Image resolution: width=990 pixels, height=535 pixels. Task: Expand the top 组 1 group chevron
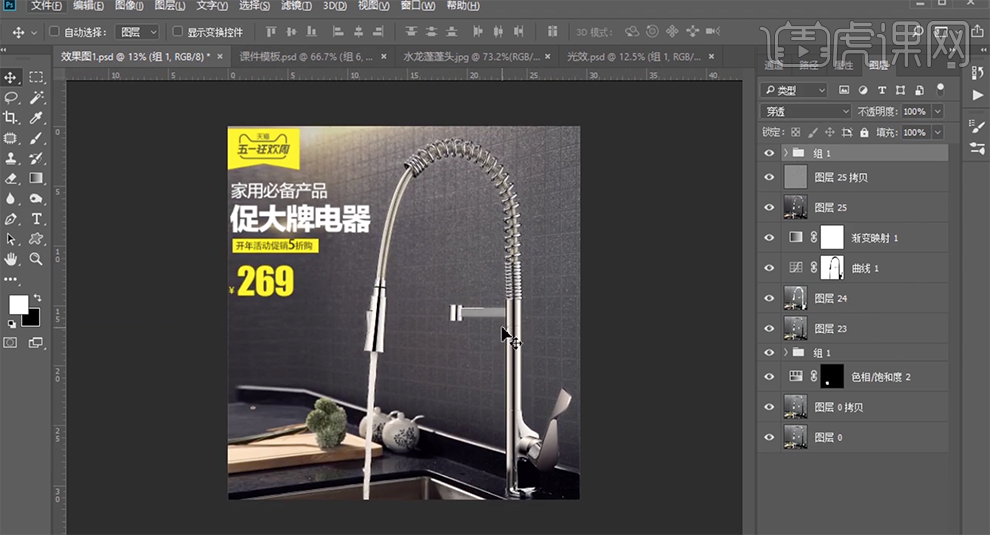point(786,153)
